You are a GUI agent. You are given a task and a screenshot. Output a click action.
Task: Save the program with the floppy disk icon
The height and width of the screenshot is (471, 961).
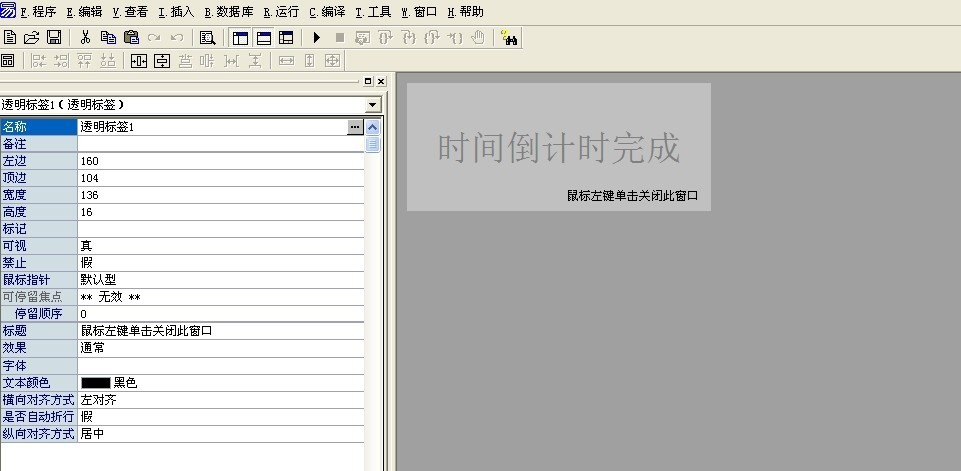pyautogui.click(x=54, y=38)
